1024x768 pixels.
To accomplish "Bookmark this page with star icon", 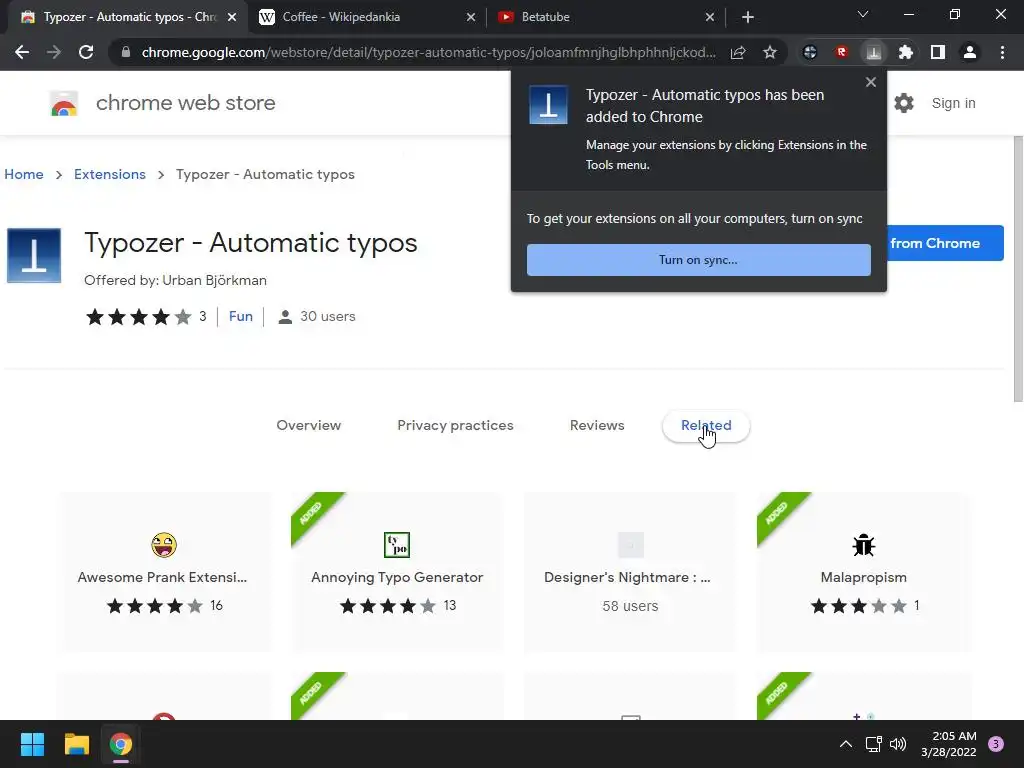I will tap(770, 52).
